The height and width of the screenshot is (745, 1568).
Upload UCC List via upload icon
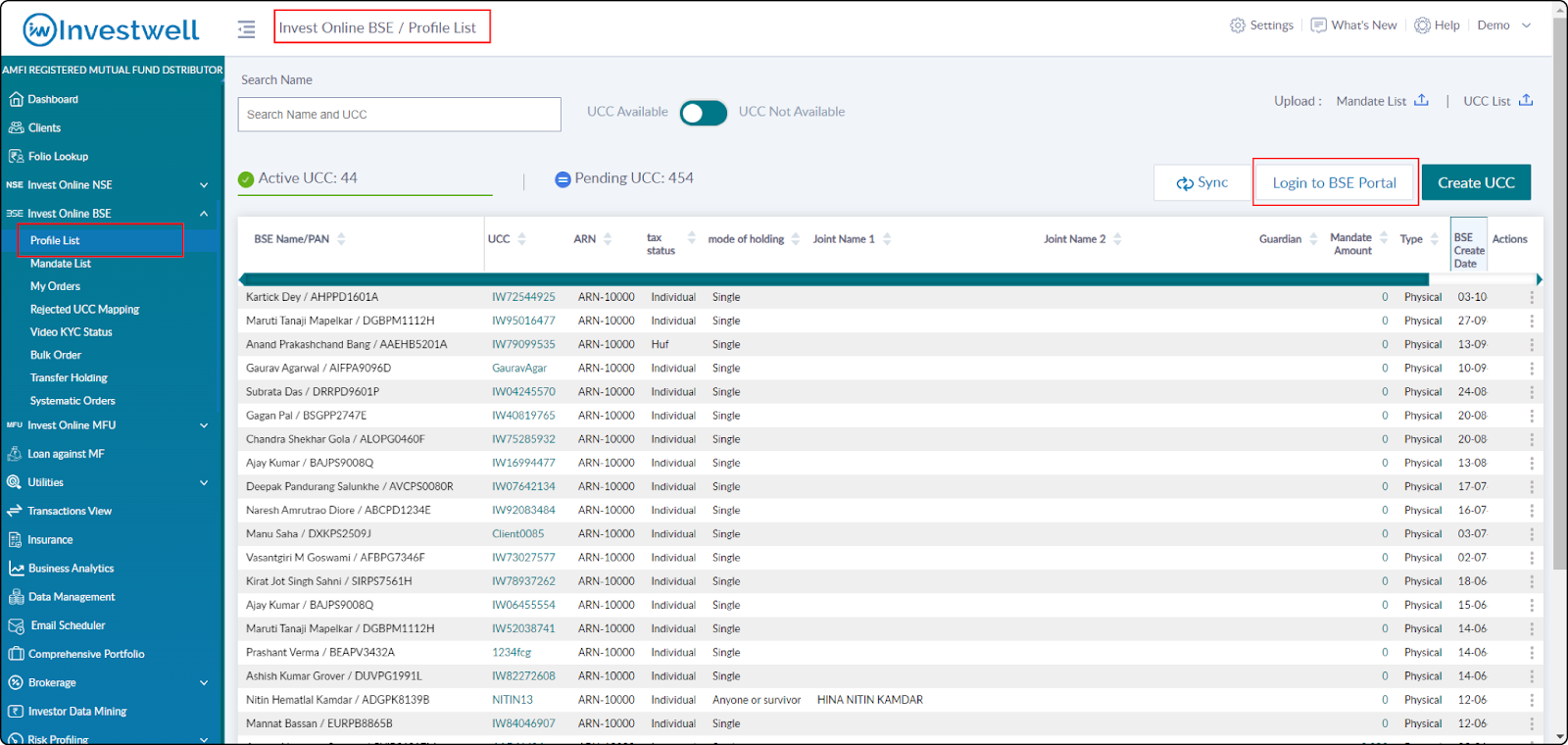click(x=1526, y=100)
